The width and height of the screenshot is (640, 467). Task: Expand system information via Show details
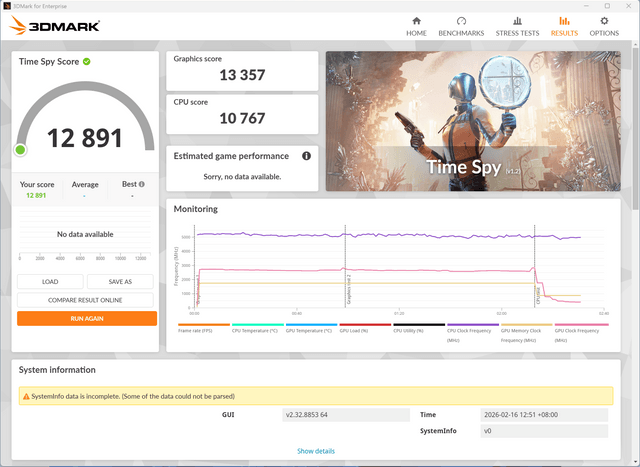[x=316, y=451]
